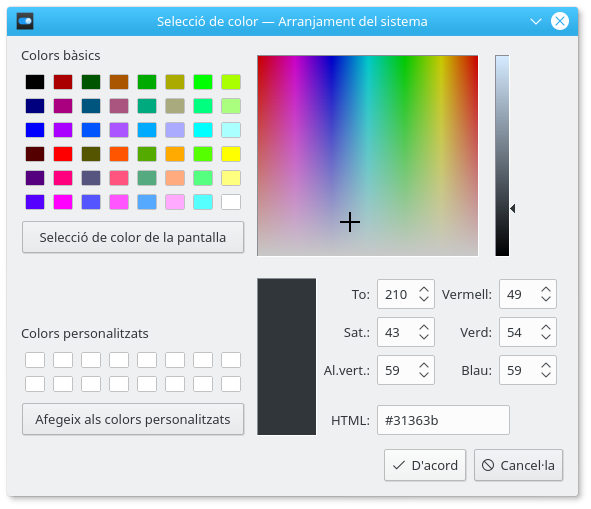The width and height of the screenshot is (591, 509).
Task: Decrease the Blau value
Action: (546, 375)
